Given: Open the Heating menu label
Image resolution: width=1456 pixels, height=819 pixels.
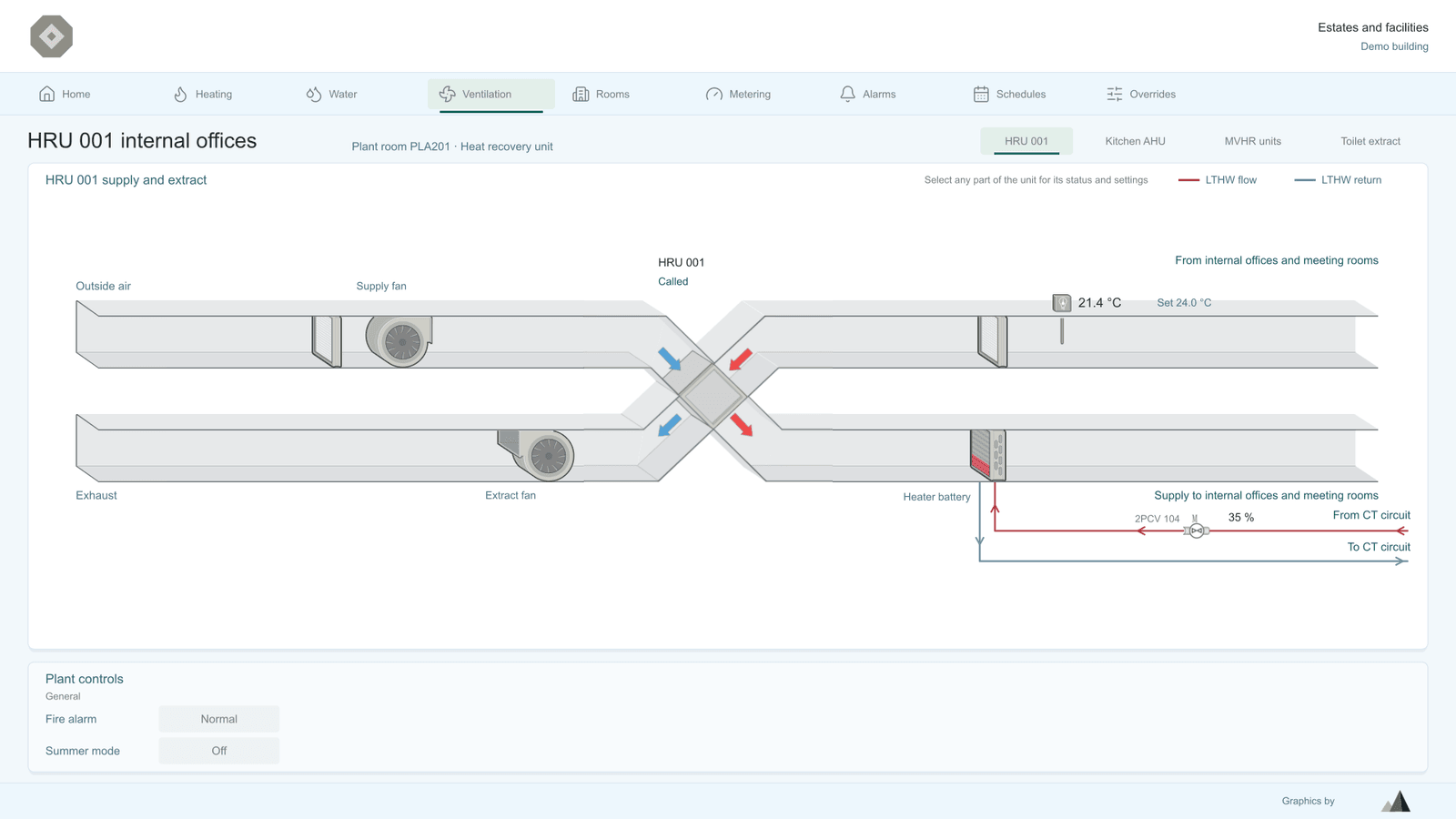Looking at the screenshot, I should [x=214, y=94].
